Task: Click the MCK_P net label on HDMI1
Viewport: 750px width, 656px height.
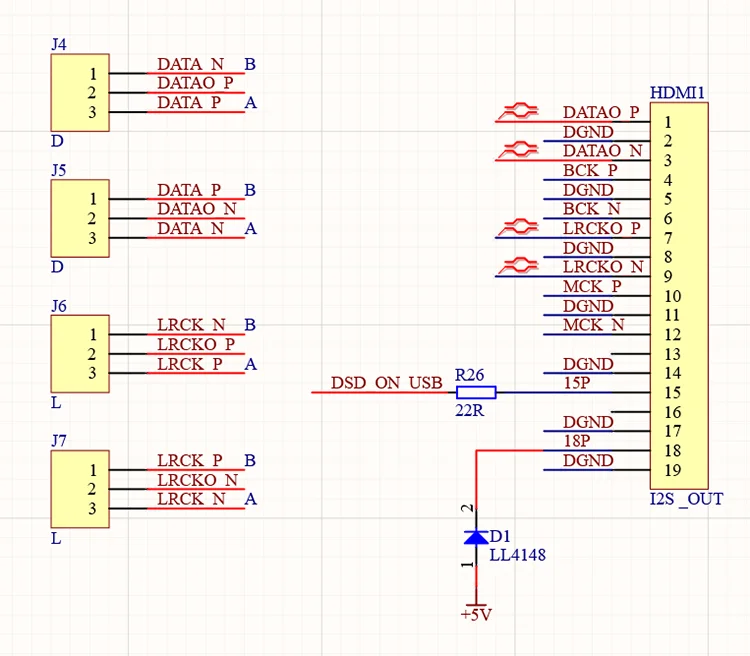Action: point(592,286)
